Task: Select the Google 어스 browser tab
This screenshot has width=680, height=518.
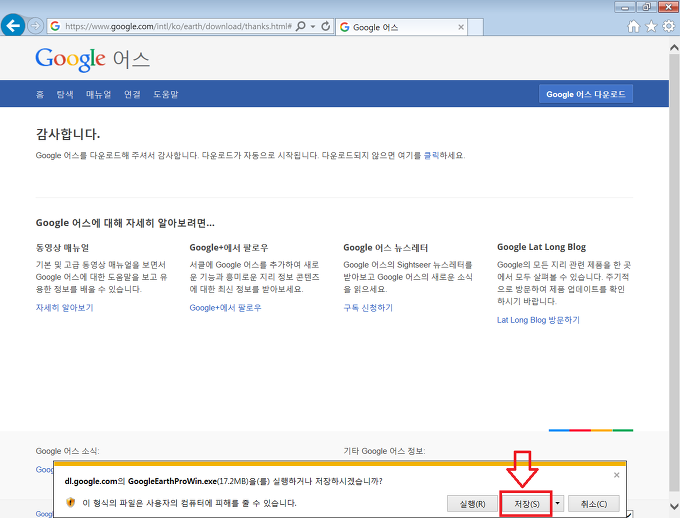Action: (402, 27)
